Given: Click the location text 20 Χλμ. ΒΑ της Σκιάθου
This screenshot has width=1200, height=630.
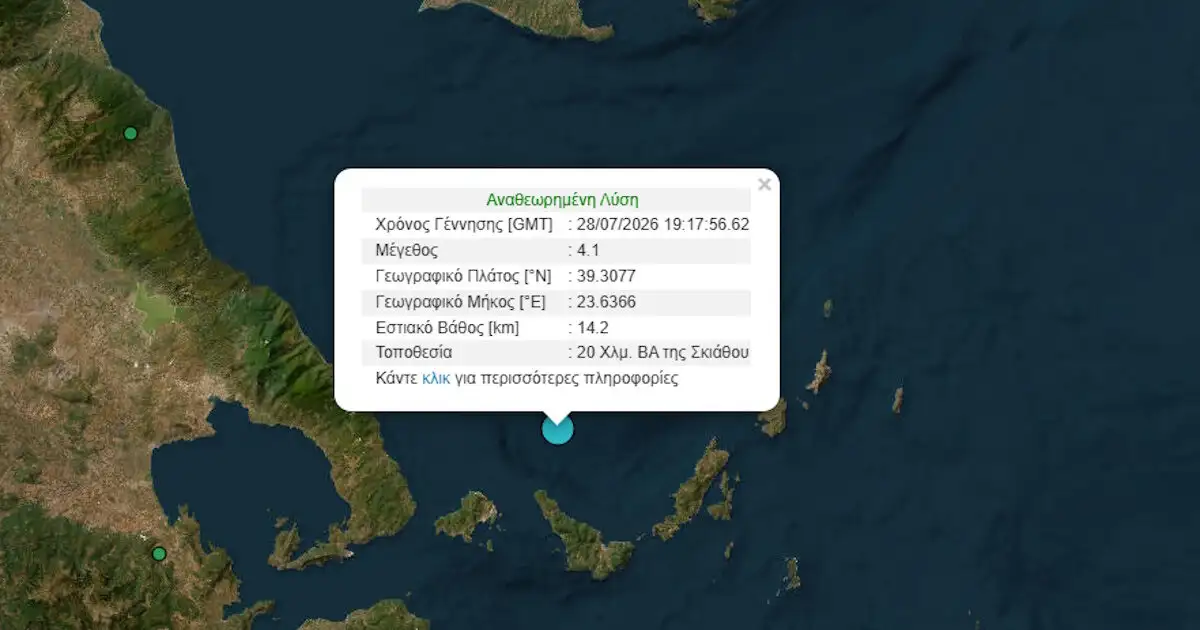Looking at the screenshot, I should pyautogui.click(x=663, y=352).
